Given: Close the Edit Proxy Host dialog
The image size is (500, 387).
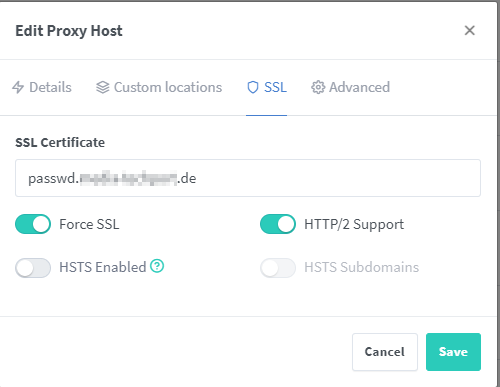Looking at the screenshot, I should [469, 30].
